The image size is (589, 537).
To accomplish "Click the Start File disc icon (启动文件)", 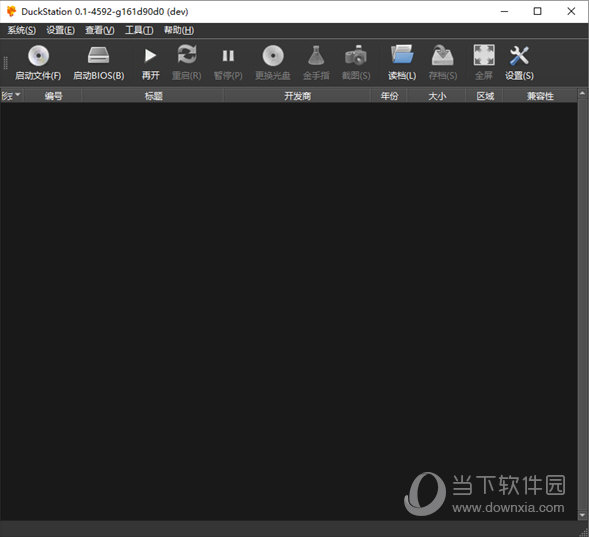I will pyautogui.click(x=38, y=56).
